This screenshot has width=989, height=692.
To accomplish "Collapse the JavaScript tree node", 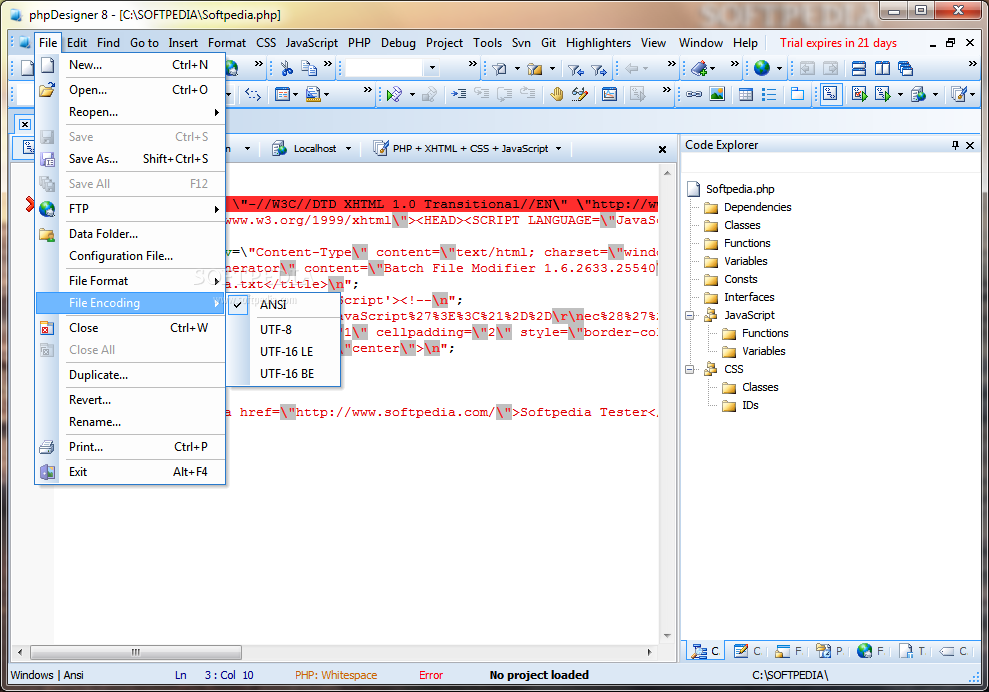I will pyautogui.click(x=689, y=315).
